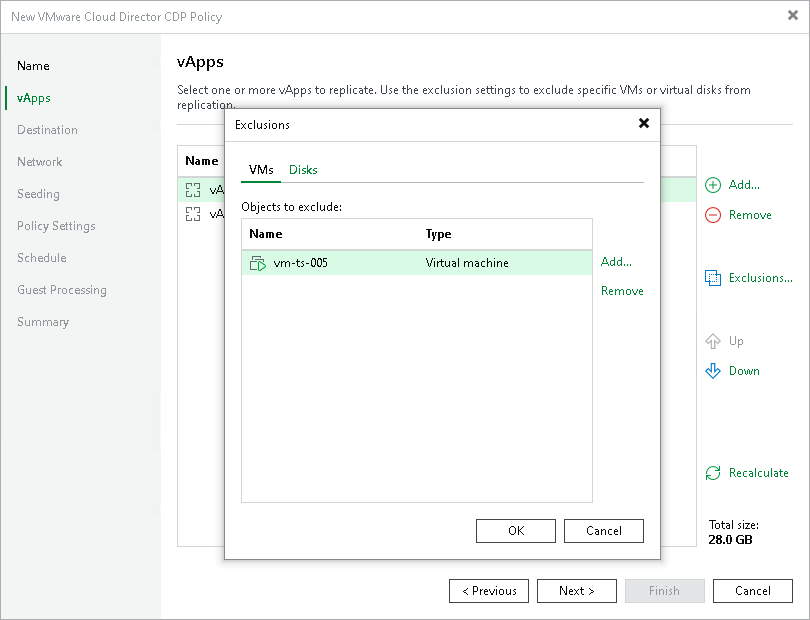Click the vApps list Name column header
Image resolution: width=810 pixels, height=620 pixels.
[201, 161]
